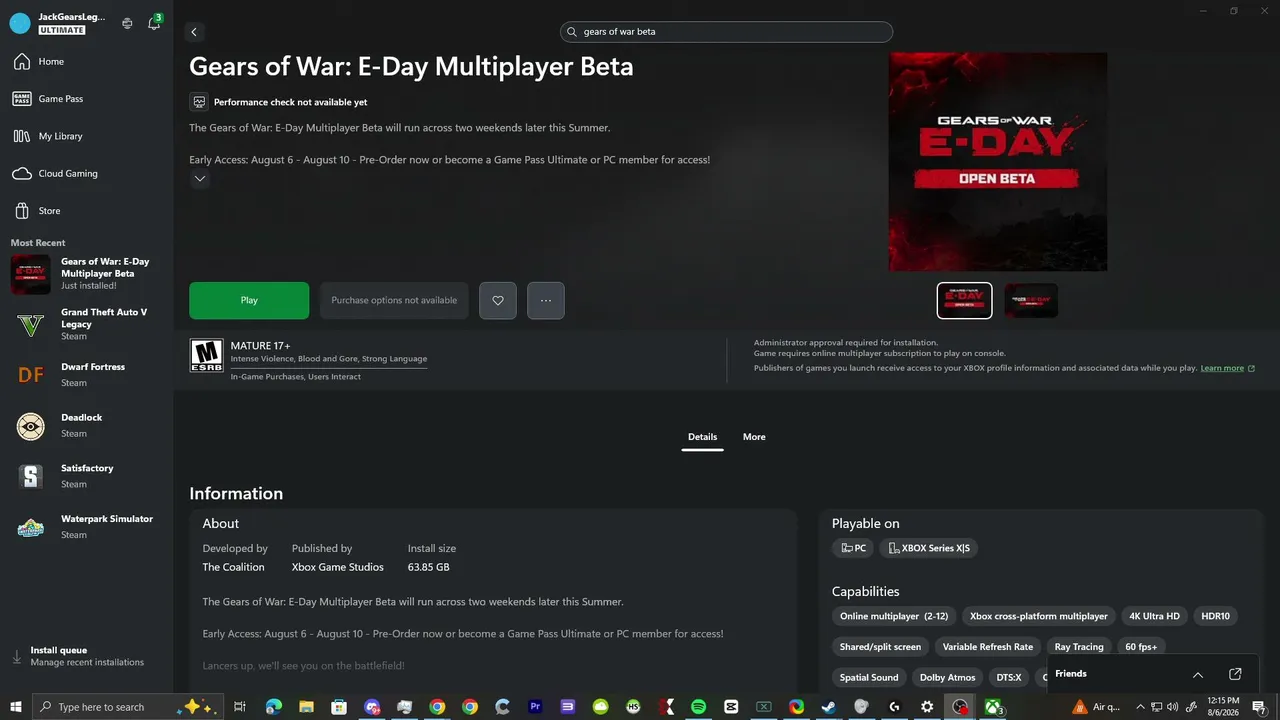
Task: Open Microsoft Store from the taskbar
Action: (x=340, y=707)
